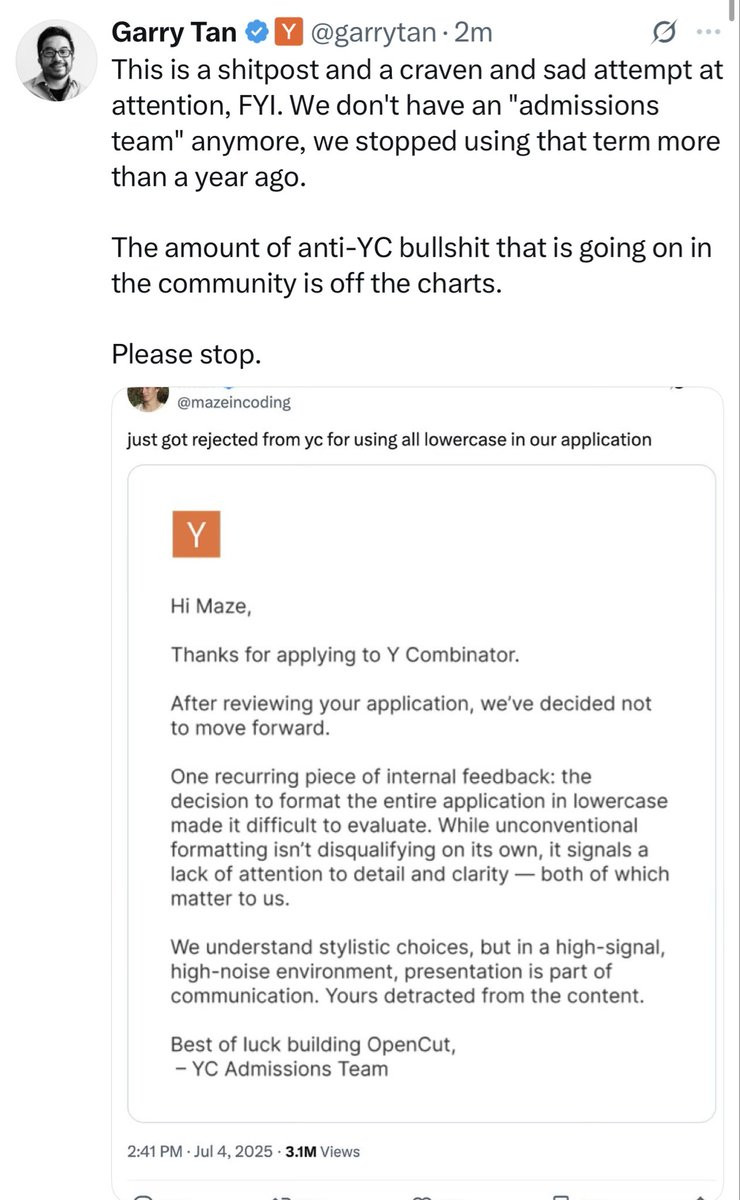Click the like heart on quoted post

(424, 1196)
